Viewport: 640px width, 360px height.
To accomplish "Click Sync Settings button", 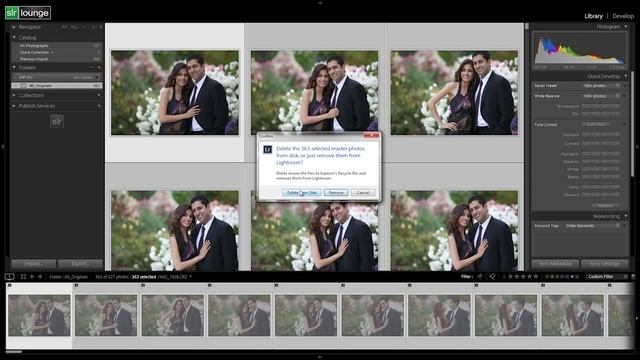I will pyautogui.click(x=605, y=264).
